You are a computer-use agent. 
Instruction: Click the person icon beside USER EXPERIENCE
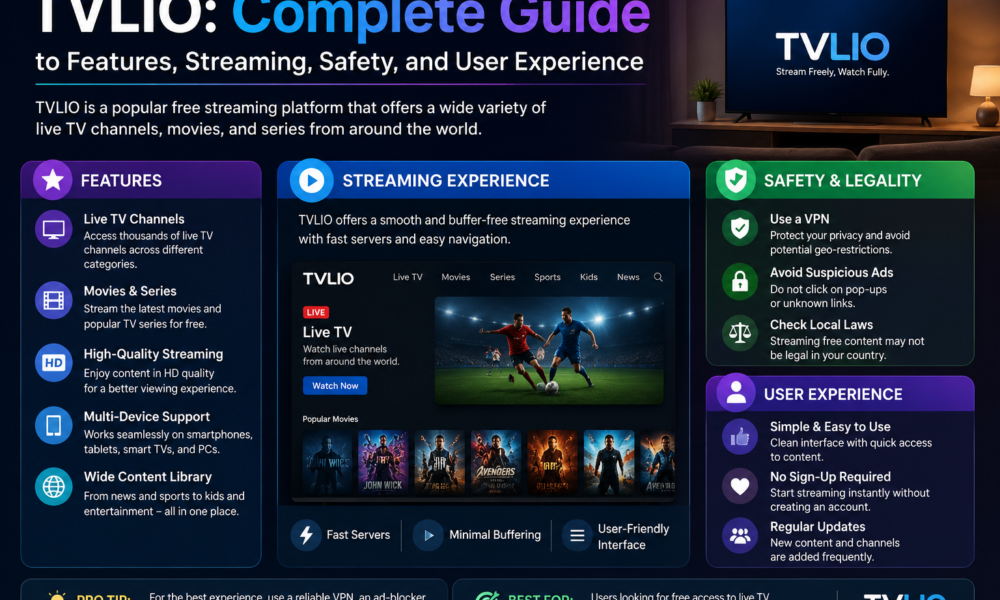736,393
